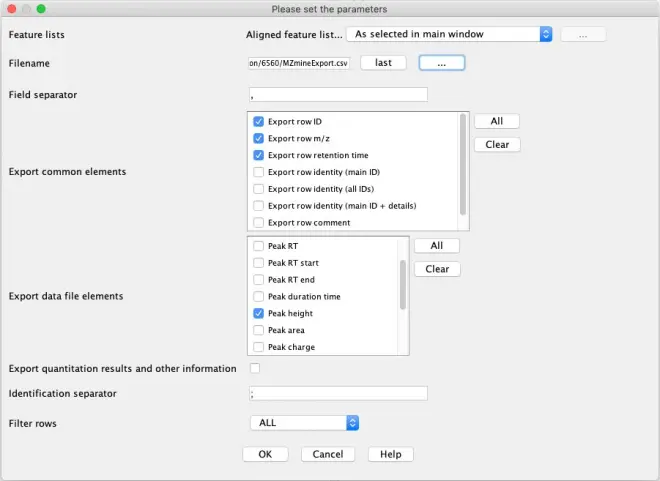Select All common elements

(x=497, y=121)
